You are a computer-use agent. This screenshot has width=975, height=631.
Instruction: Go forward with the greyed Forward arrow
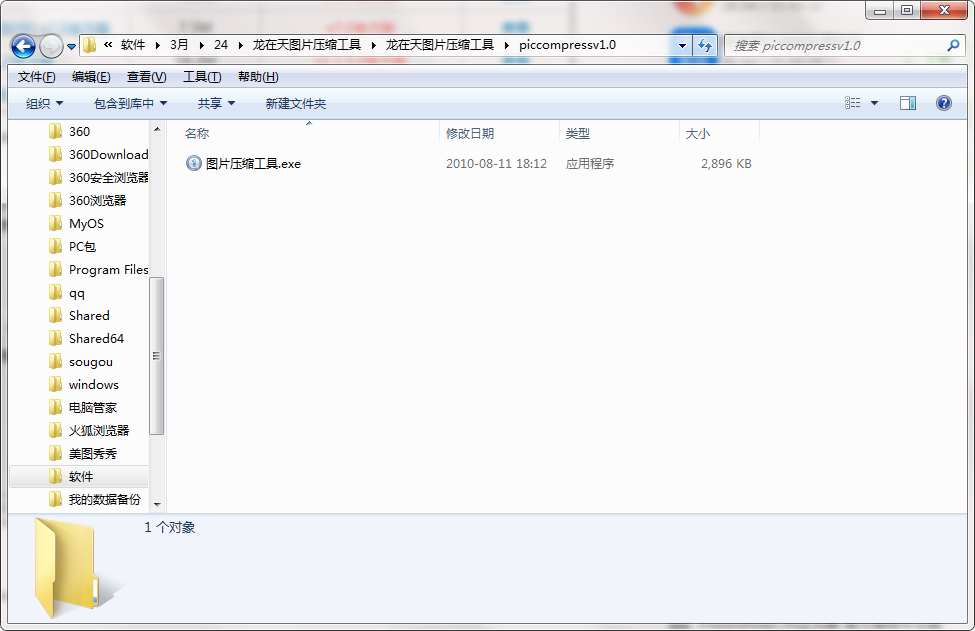pos(51,46)
